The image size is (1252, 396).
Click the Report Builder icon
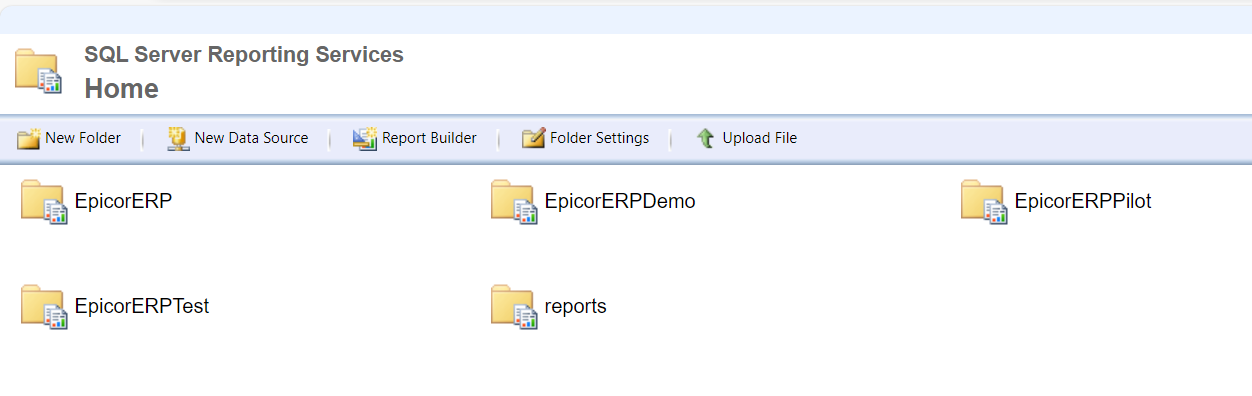point(365,138)
